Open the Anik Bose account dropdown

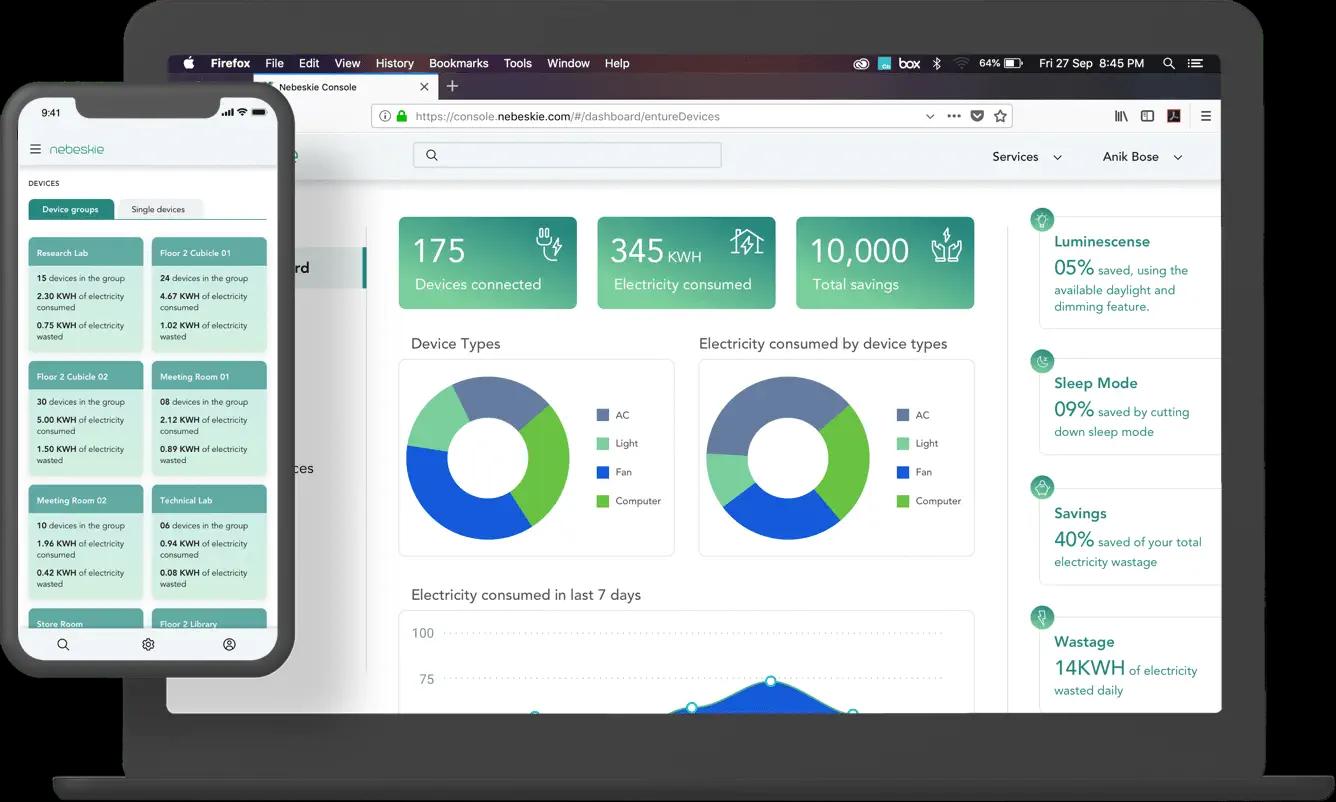click(1142, 157)
